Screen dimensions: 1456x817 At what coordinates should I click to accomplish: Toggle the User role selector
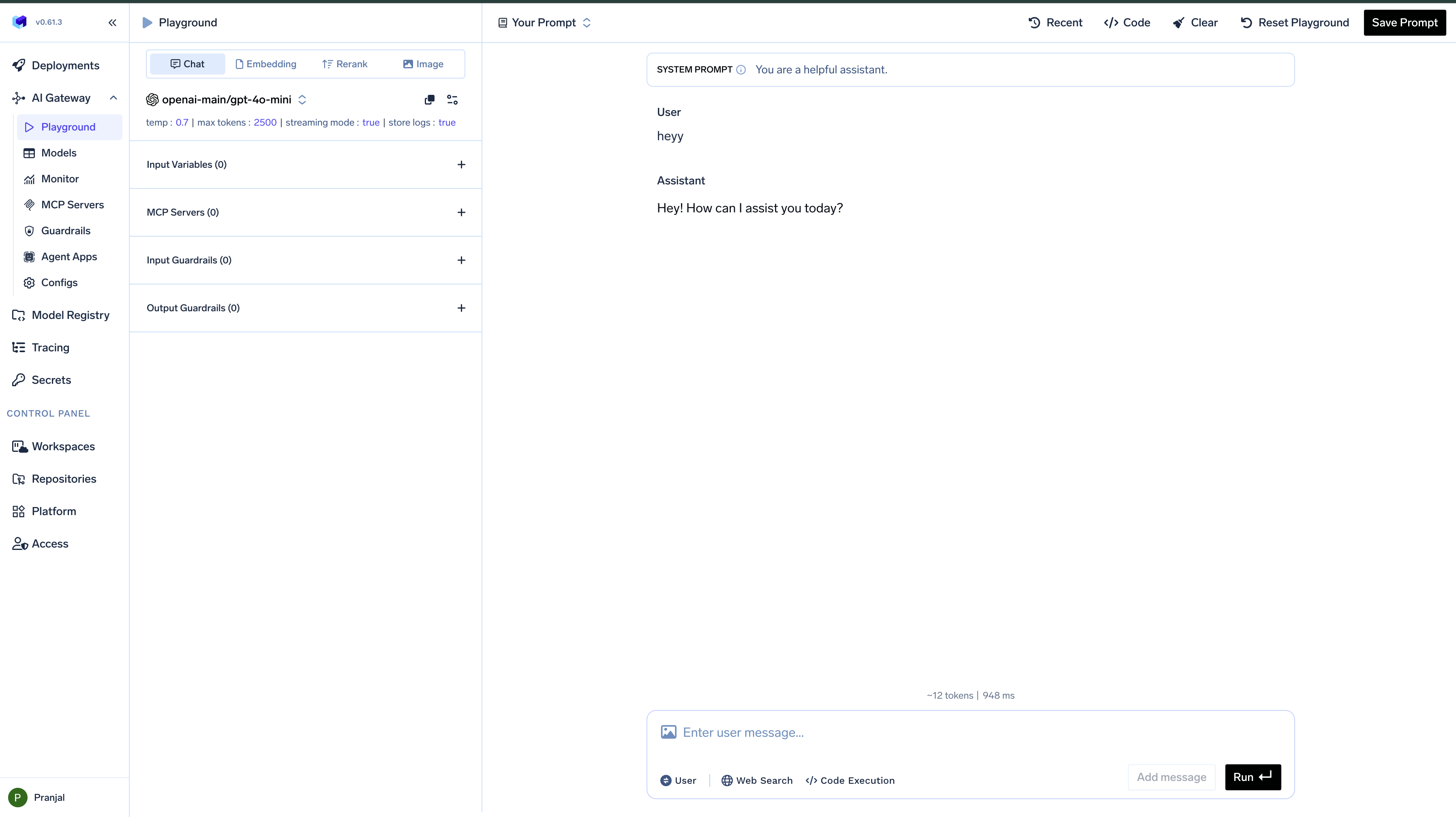click(678, 781)
